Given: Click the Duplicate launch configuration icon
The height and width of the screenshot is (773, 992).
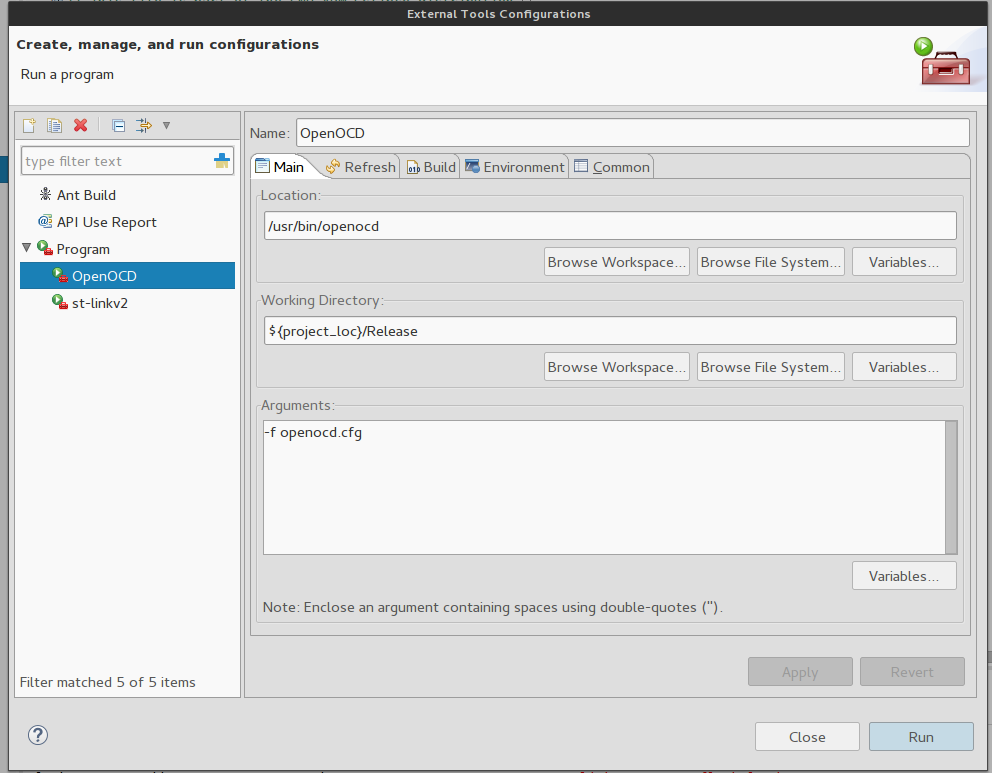Looking at the screenshot, I should click(54, 125).
